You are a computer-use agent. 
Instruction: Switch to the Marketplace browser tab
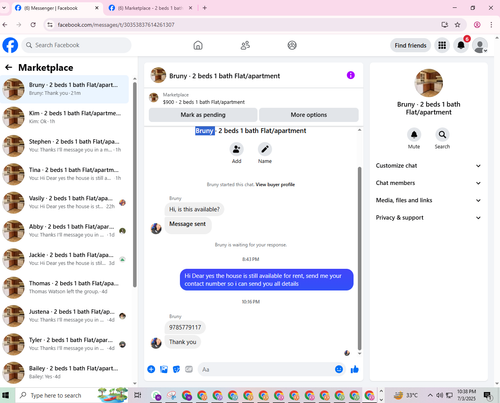(x=150, y=8)
